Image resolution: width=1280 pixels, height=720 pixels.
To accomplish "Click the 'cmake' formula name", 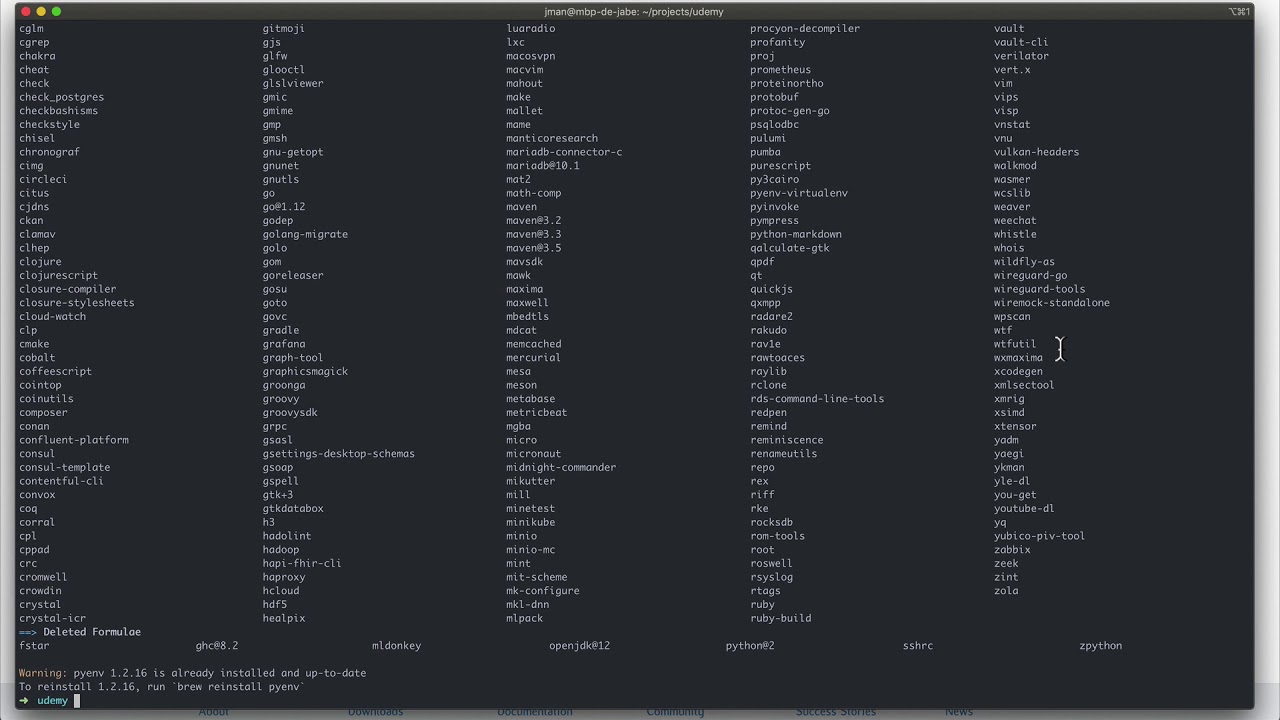I will coord(34,344).
